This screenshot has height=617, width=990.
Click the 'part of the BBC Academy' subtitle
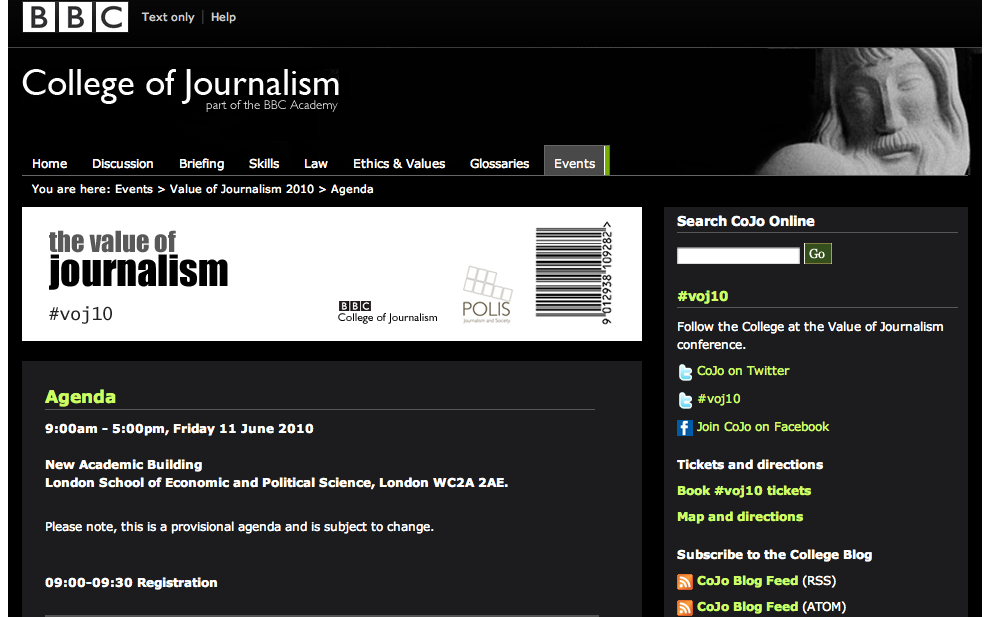[x=271, y=105]
